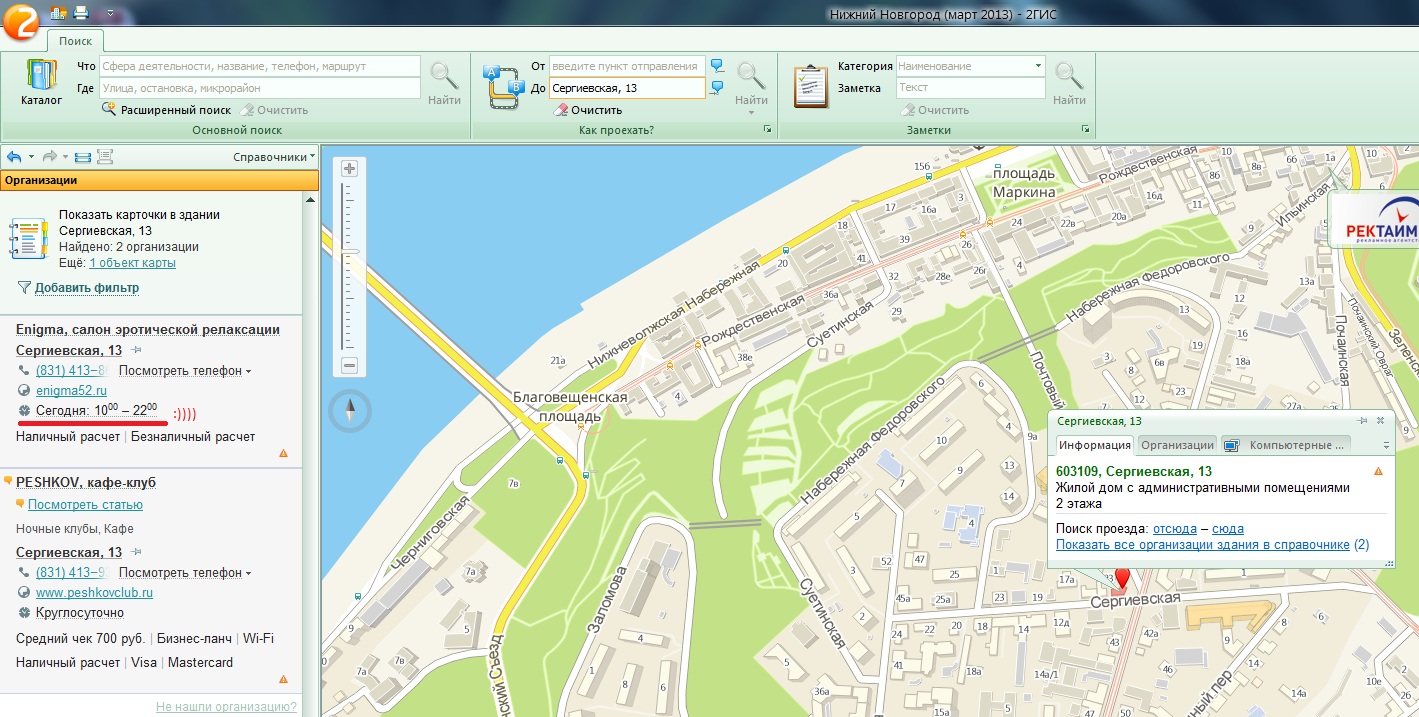The width and height of the screenshot is (1419, 717).
Task: Select Информация tab in building popup
Action: 1094,445
